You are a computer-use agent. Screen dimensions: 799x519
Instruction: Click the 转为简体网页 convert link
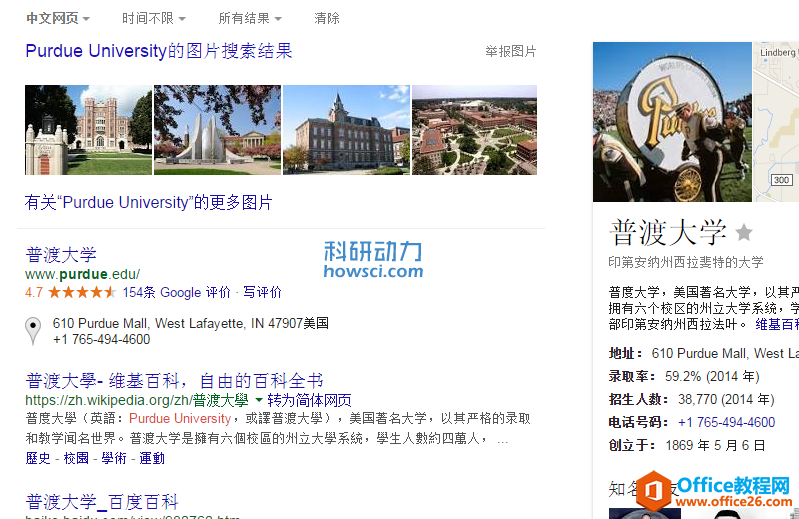309,400
